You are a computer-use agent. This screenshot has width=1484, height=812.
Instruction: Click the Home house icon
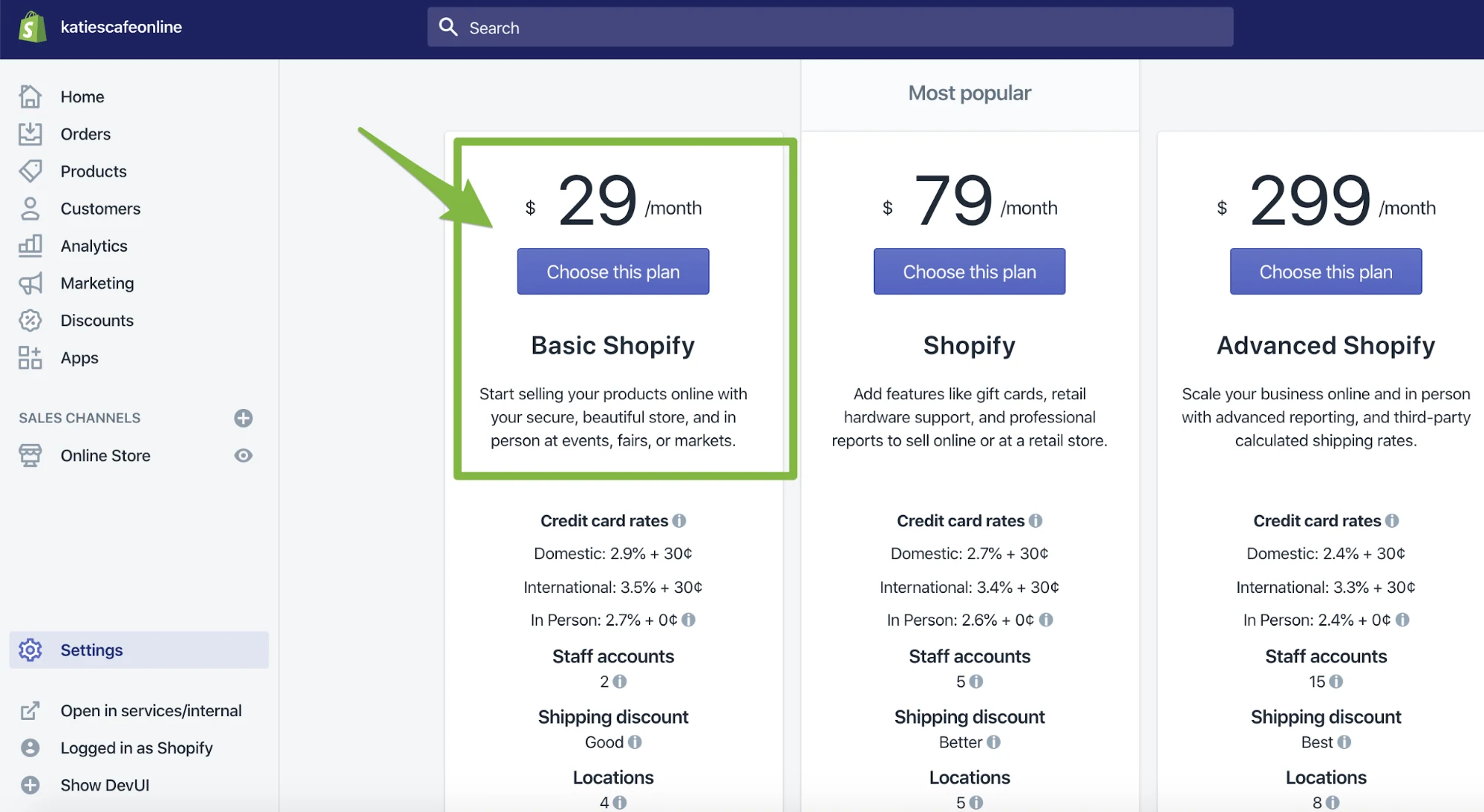click(30, 96)
